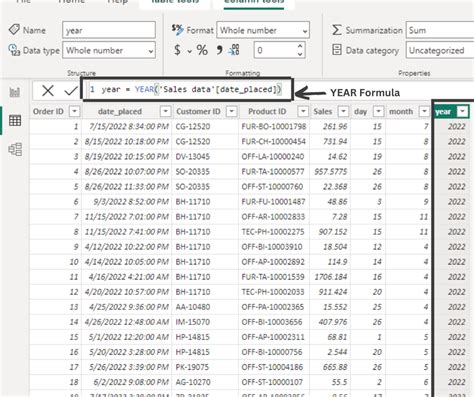The image size is (474, 397).
Task: Open the Data category Uncategorized dropdown
Action: (x=440, y=50)
